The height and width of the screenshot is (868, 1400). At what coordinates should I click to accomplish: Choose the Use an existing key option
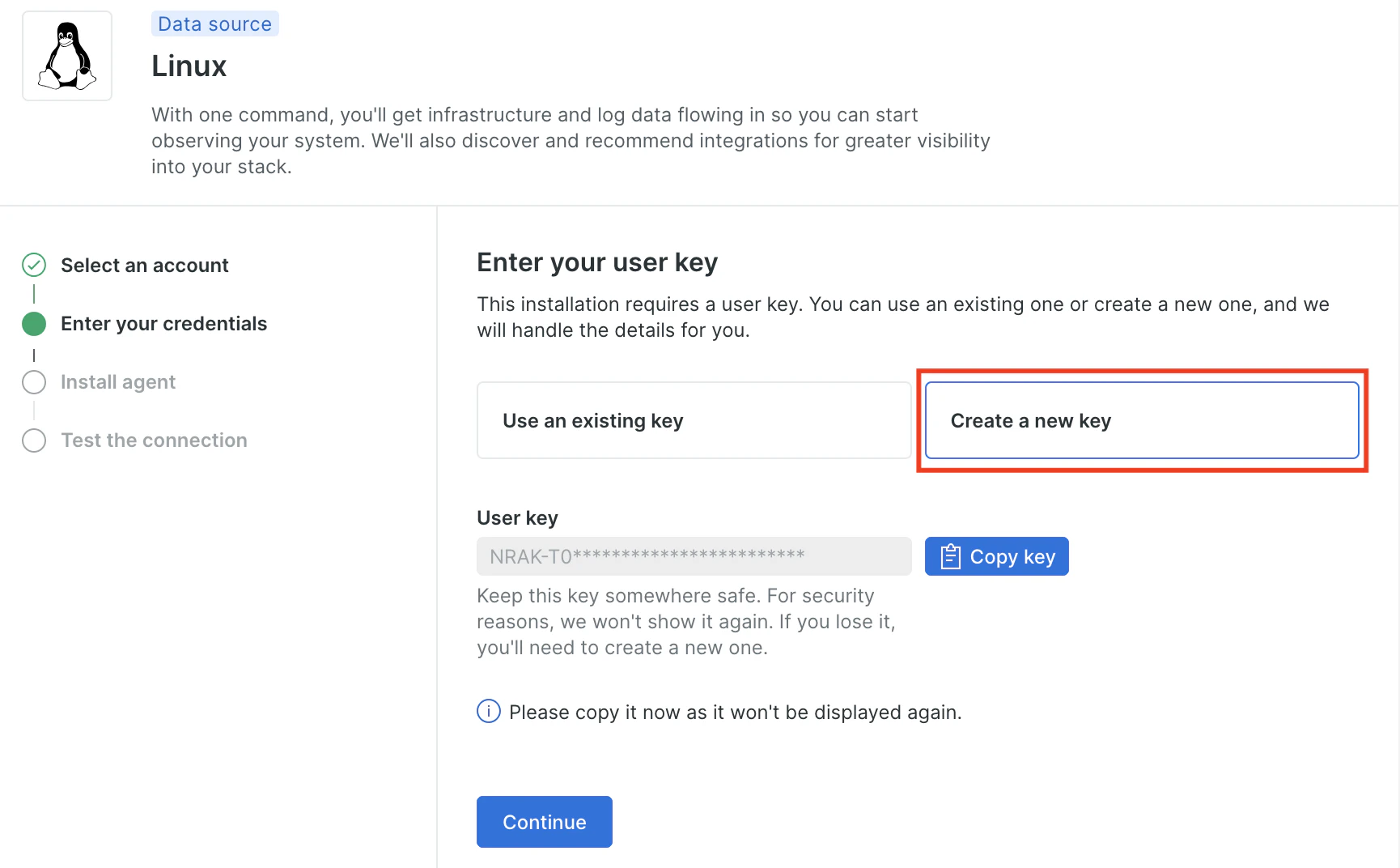(694, 420)
